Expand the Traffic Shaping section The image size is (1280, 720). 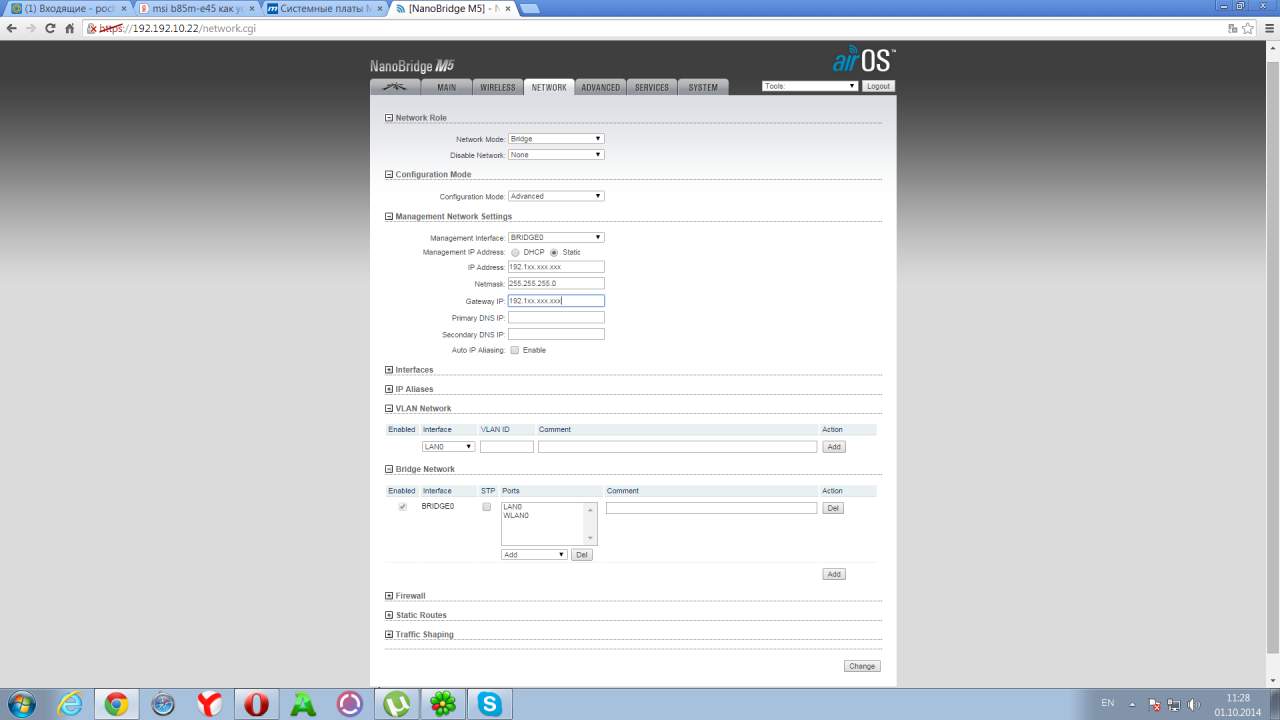(x=389, y=634)
